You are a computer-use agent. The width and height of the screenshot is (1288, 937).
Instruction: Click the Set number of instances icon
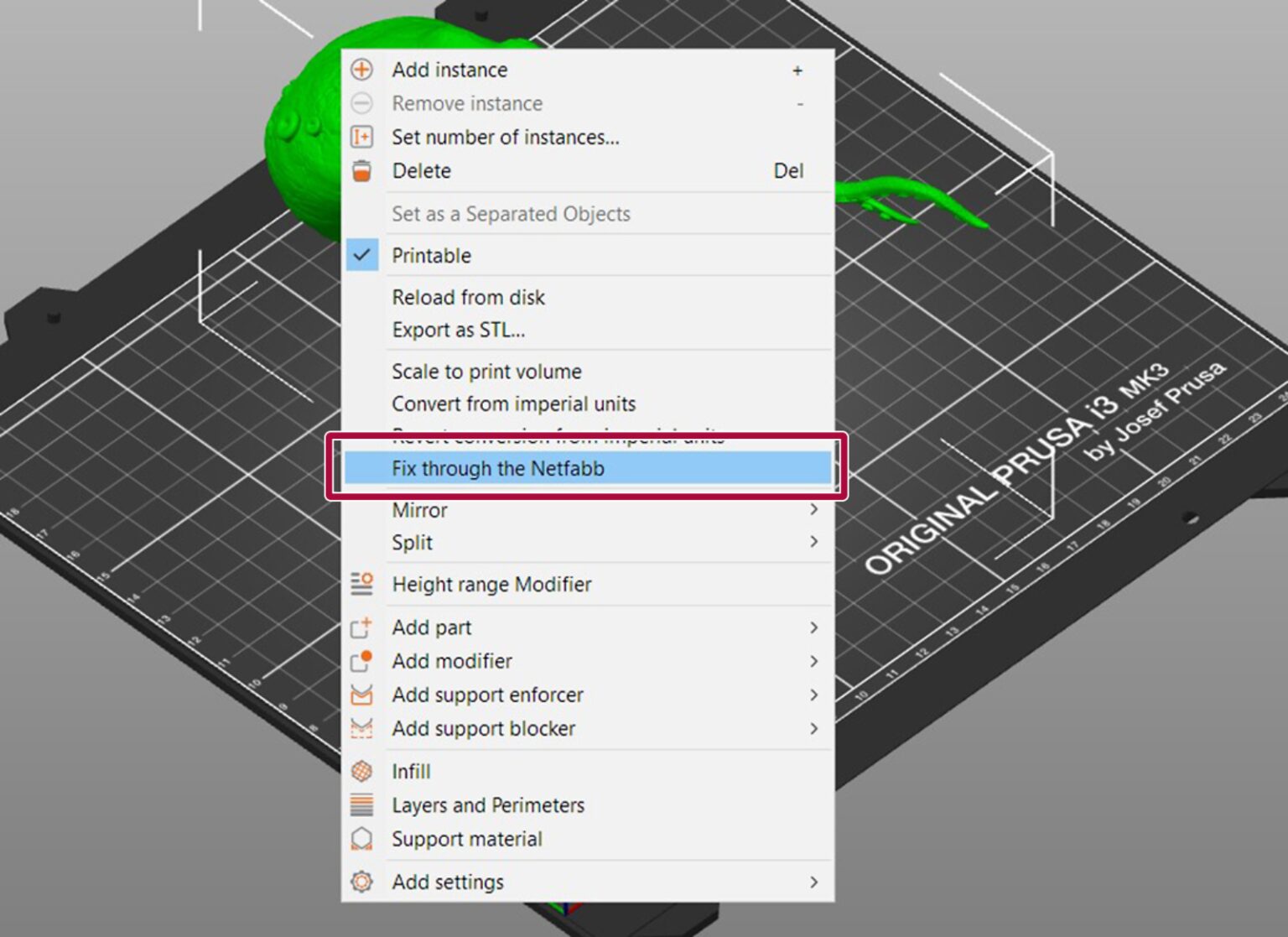tap(361, 137)
